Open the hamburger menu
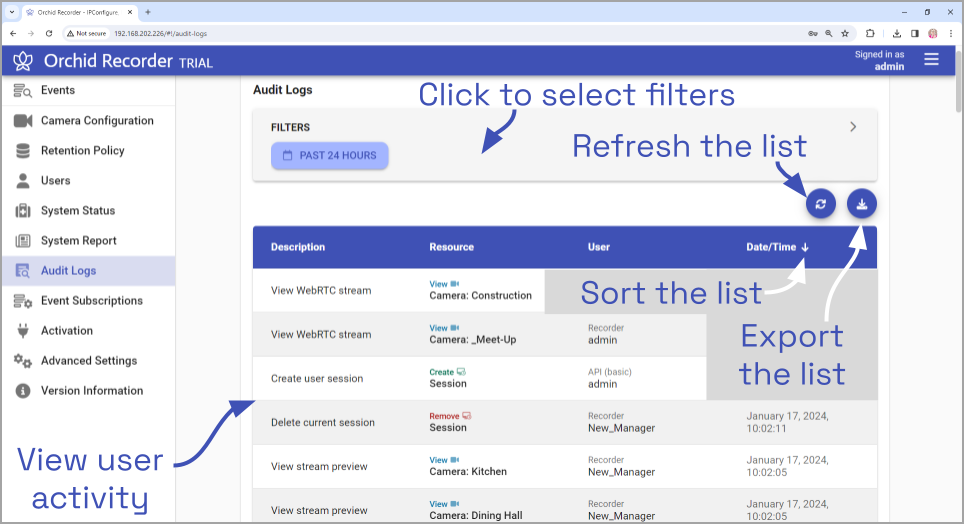Screen dimensions: 964x524 931,59
